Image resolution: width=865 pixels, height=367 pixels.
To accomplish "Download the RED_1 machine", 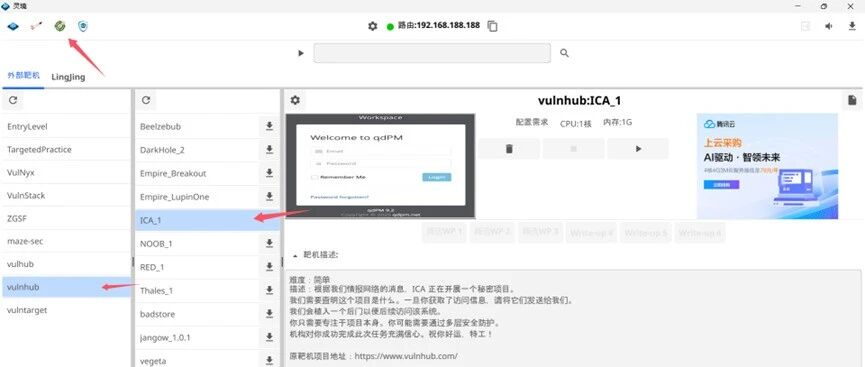I will tap(269, 267).
